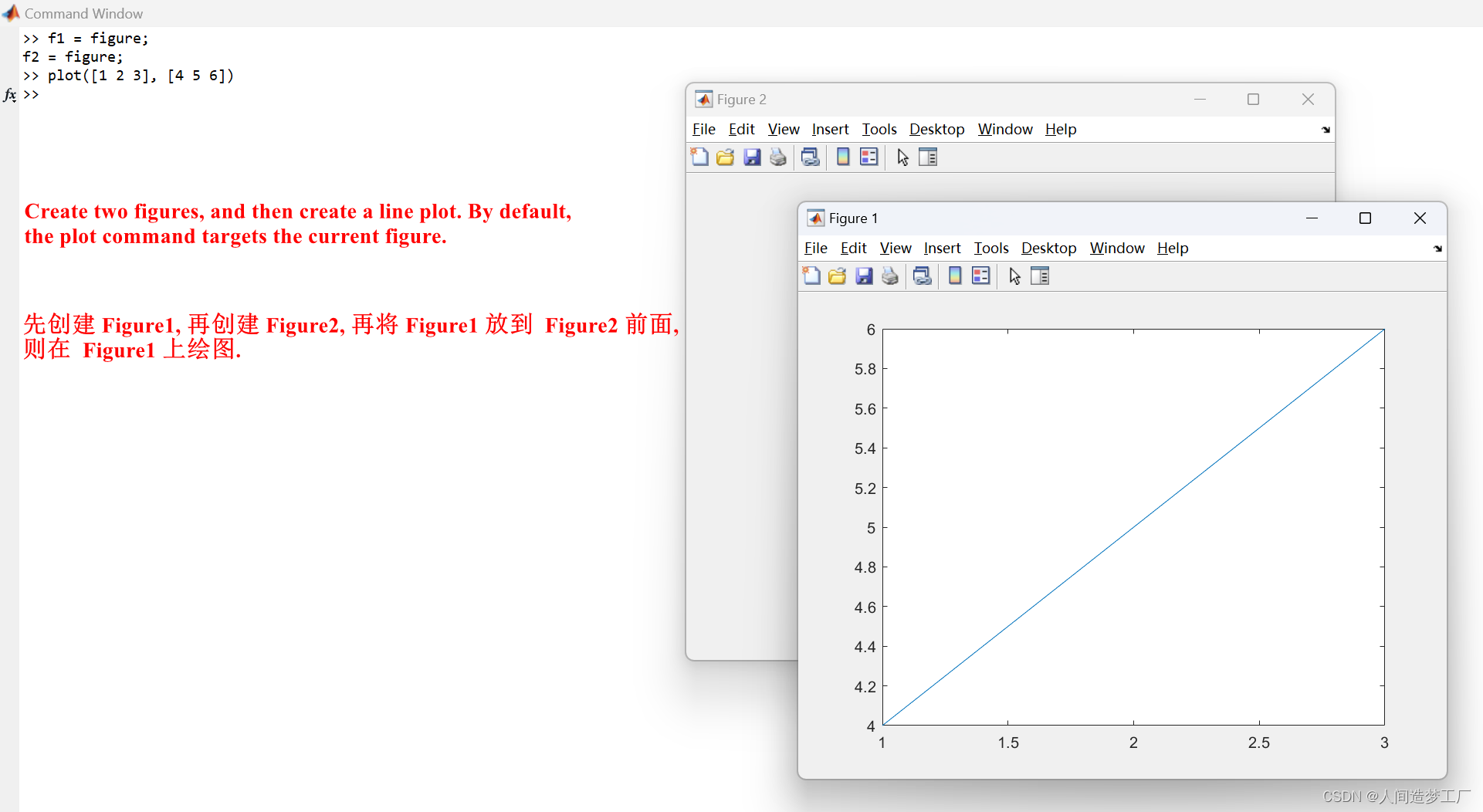Click Figure 2 title bar text

pyautogui.click(x=741, y=100)
